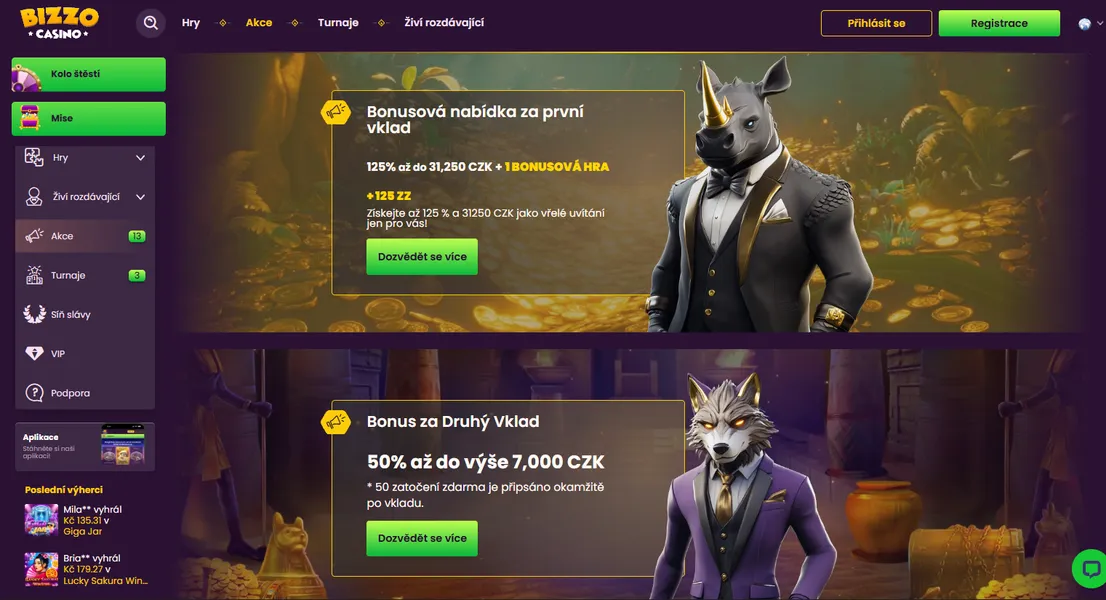The height and width of the screenshot is (600, 1106).
Task: Expand the Hry sidebar chevron
Action: [140, 157]
